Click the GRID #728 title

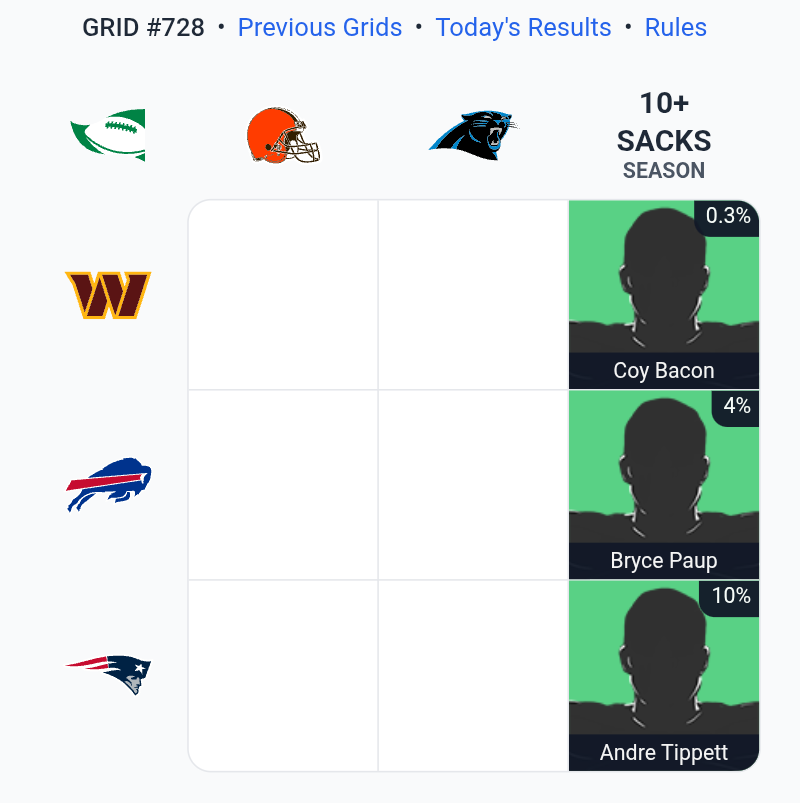point(143,27)
